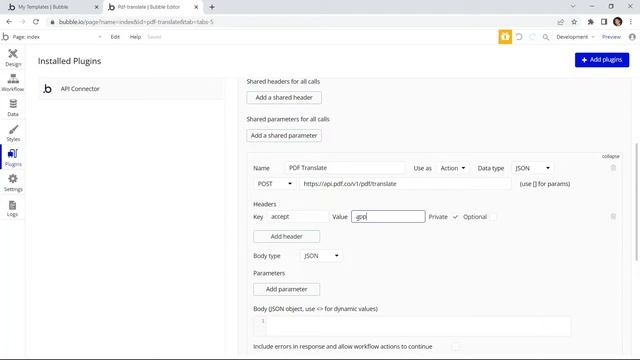Screen dimensions: 640x360
Task: Open the POST method dropdown
Action: click(274, 184)
